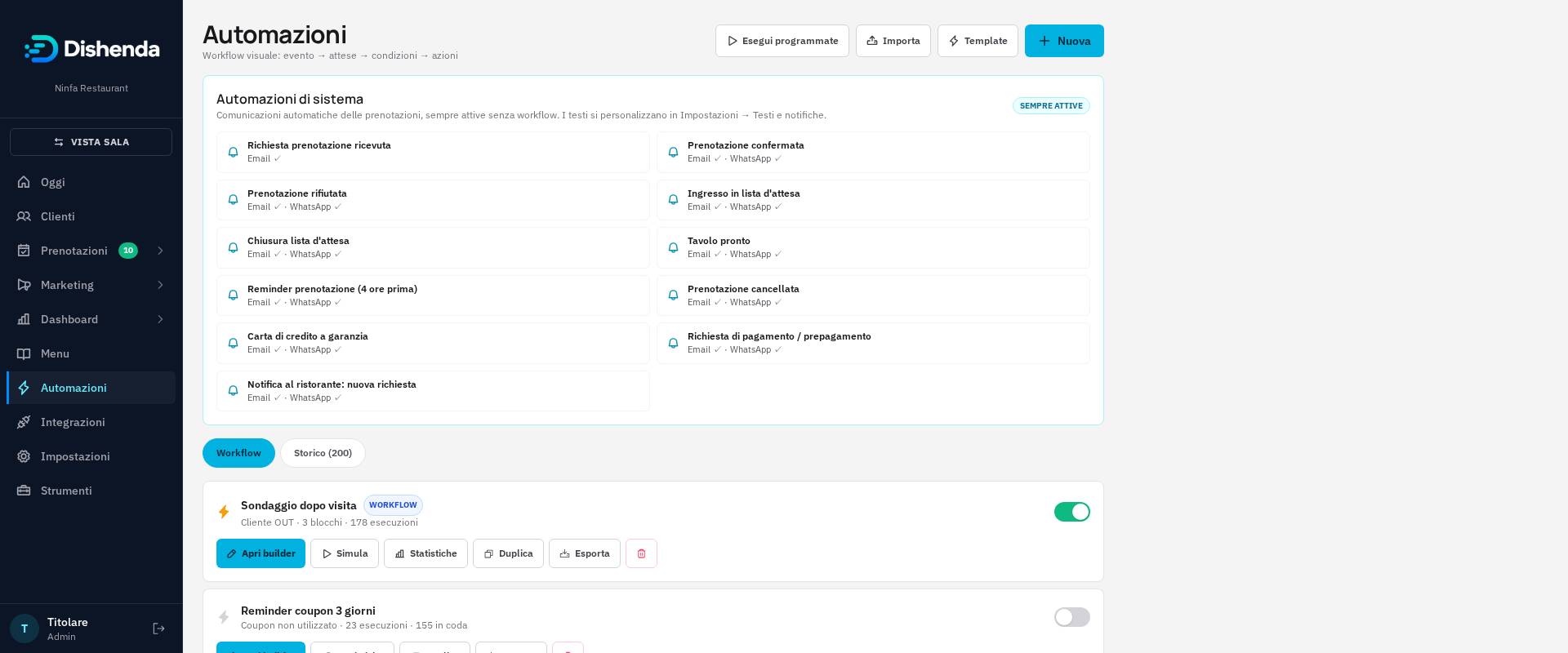The height and width of the screenshot is (653, 1568).
Task: Click the VISTA SALA button
Action: click(91, 142)
